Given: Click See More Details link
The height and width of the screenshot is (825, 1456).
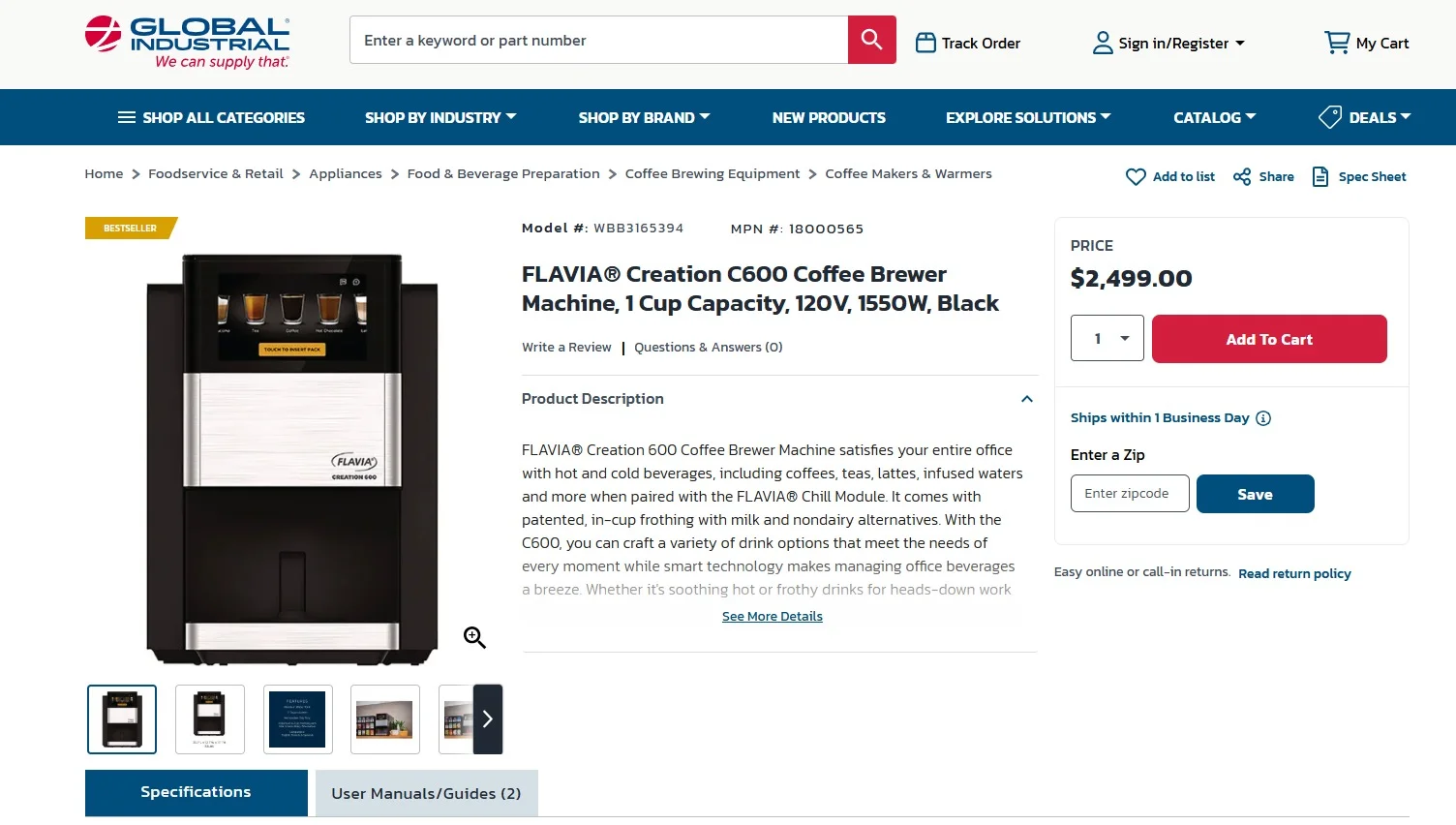Looking at the screenshot, I should click(x=773, y=617).
